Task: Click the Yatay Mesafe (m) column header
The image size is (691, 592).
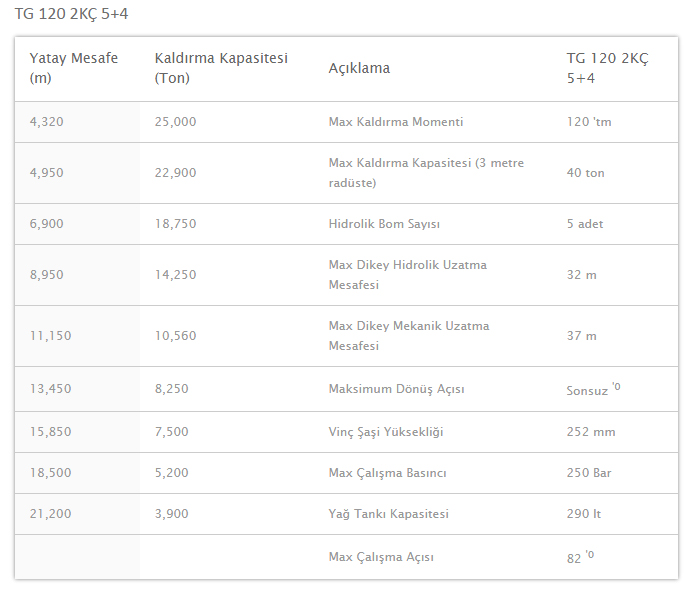Action: (73, 68)
